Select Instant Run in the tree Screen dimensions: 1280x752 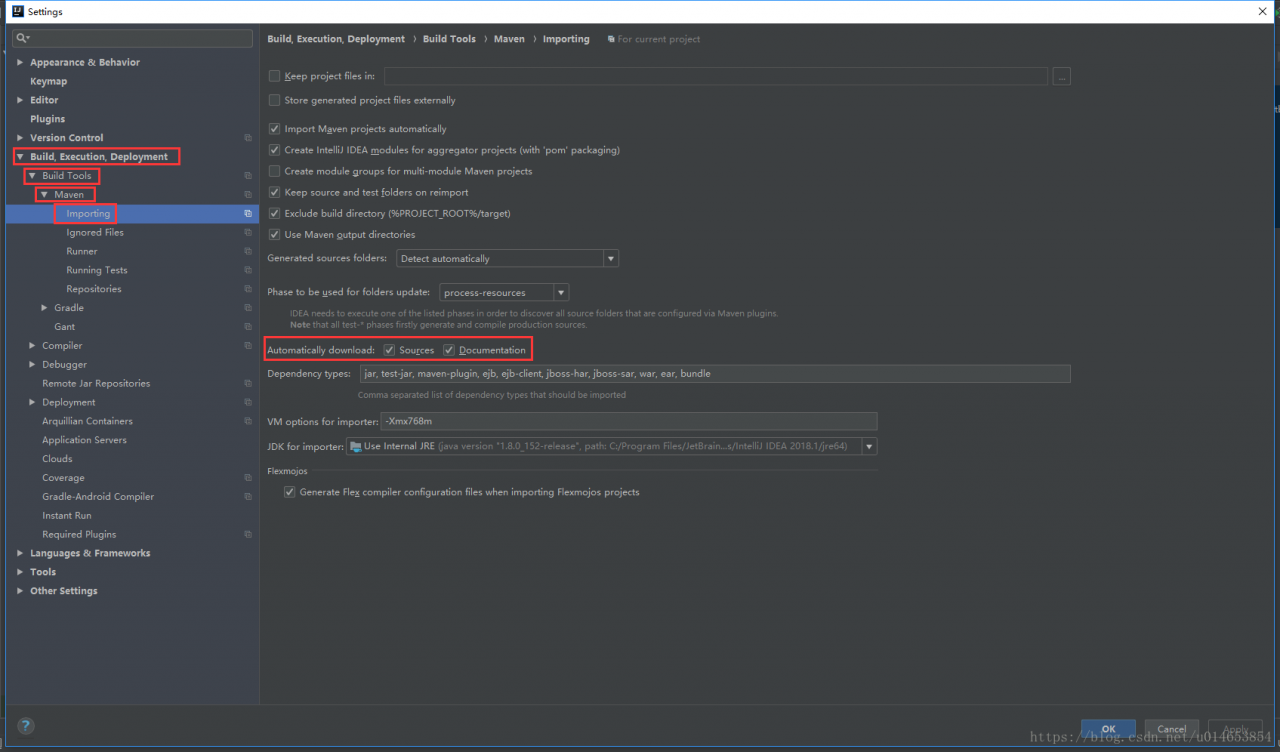66,516
